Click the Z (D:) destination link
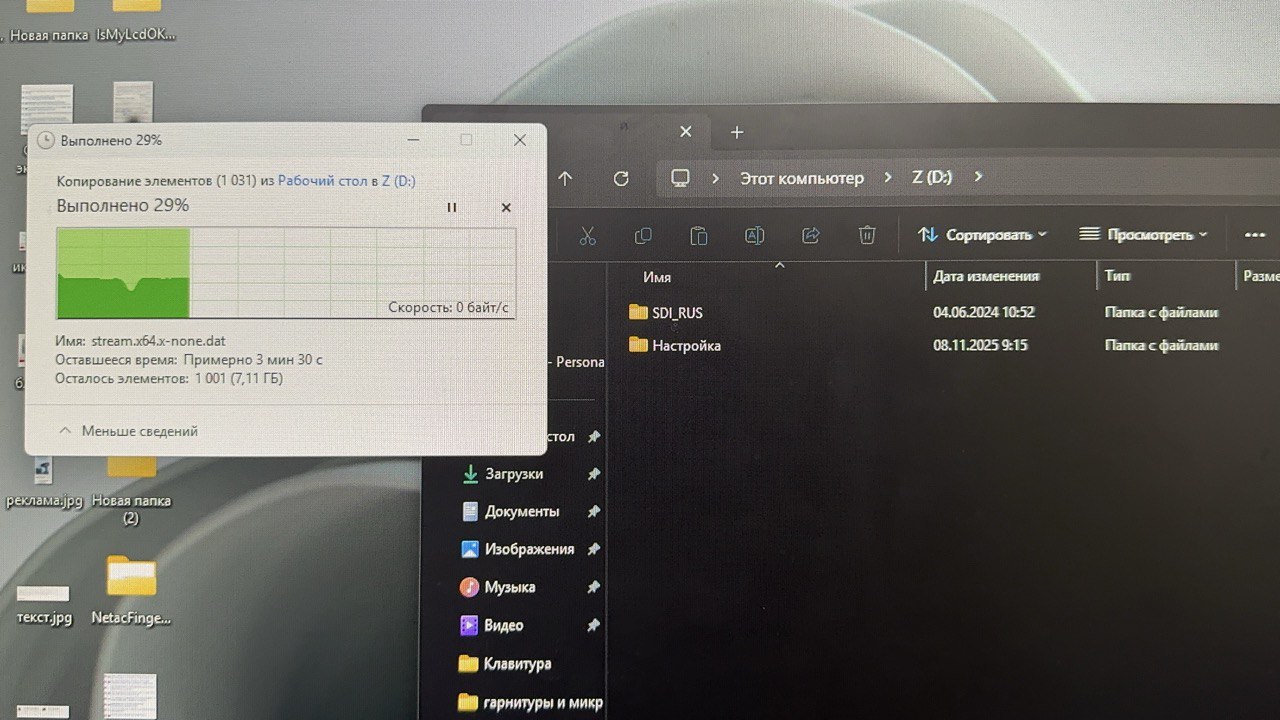1280x720 pixels. pyautogui.click(x=398, y=181)
